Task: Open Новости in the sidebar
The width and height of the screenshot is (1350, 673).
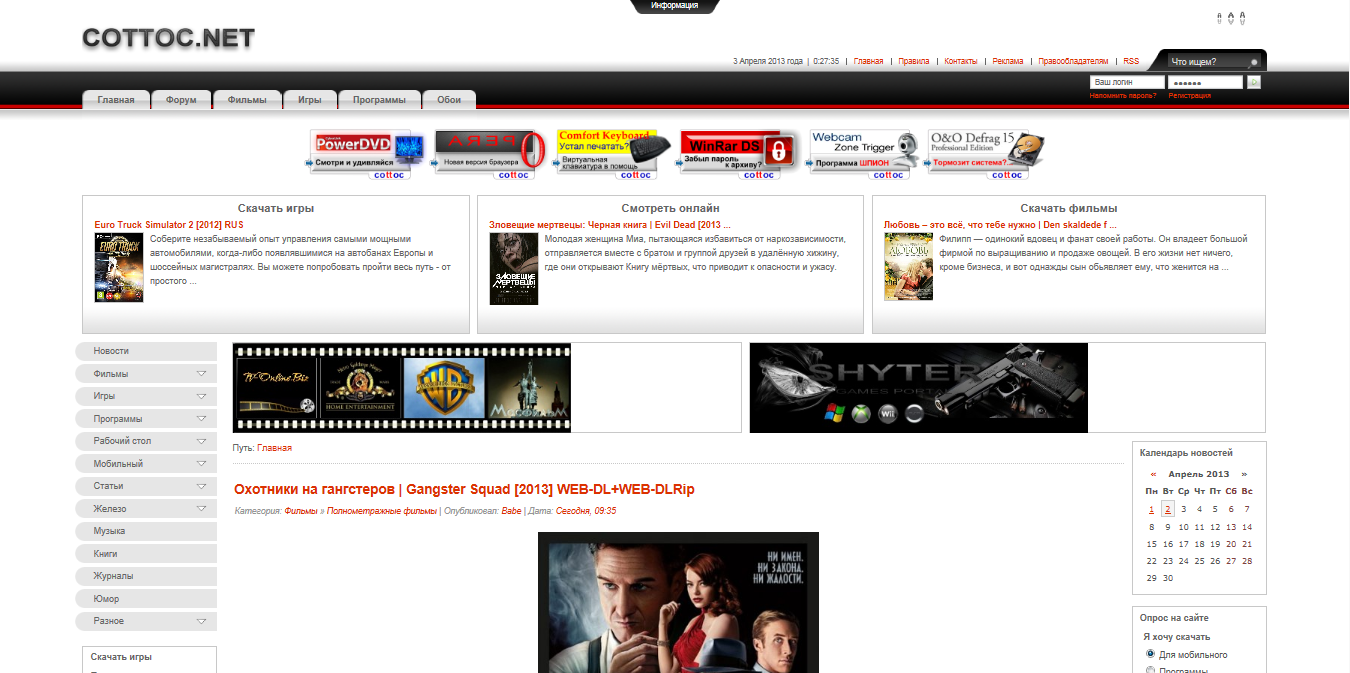Action: 146,351
